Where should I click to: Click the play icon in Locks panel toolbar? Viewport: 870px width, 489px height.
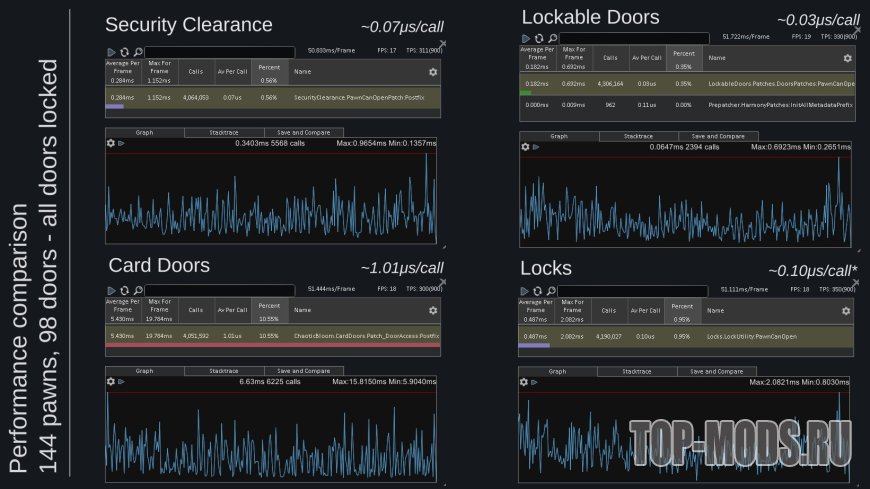tap(524, 291)
